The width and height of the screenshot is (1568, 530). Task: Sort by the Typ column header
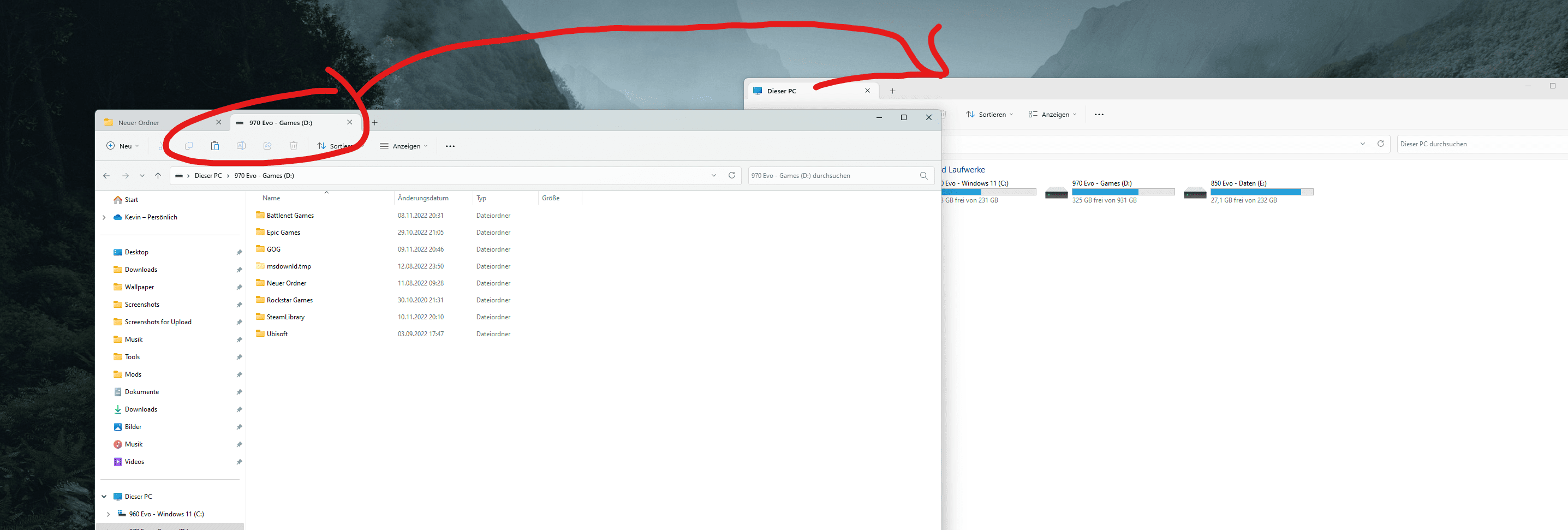[x=481, y=198]
